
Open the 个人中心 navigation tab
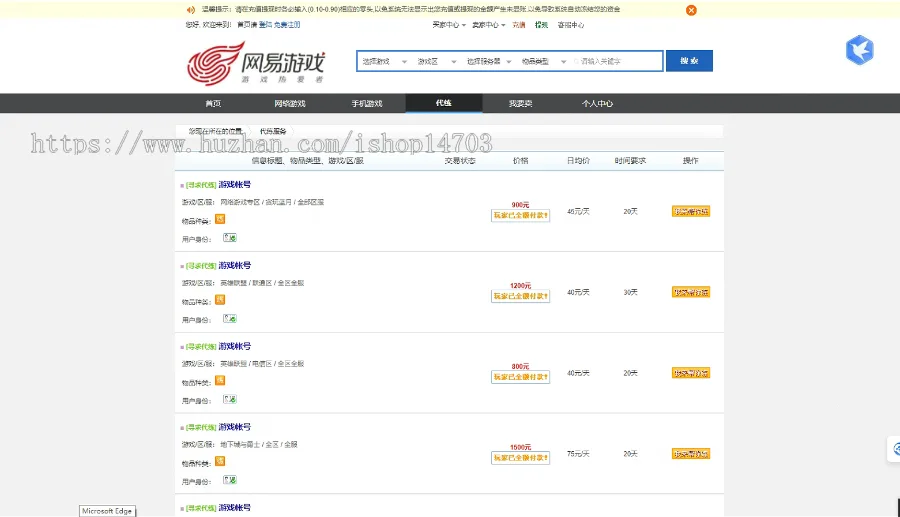[x=597, y=103]
